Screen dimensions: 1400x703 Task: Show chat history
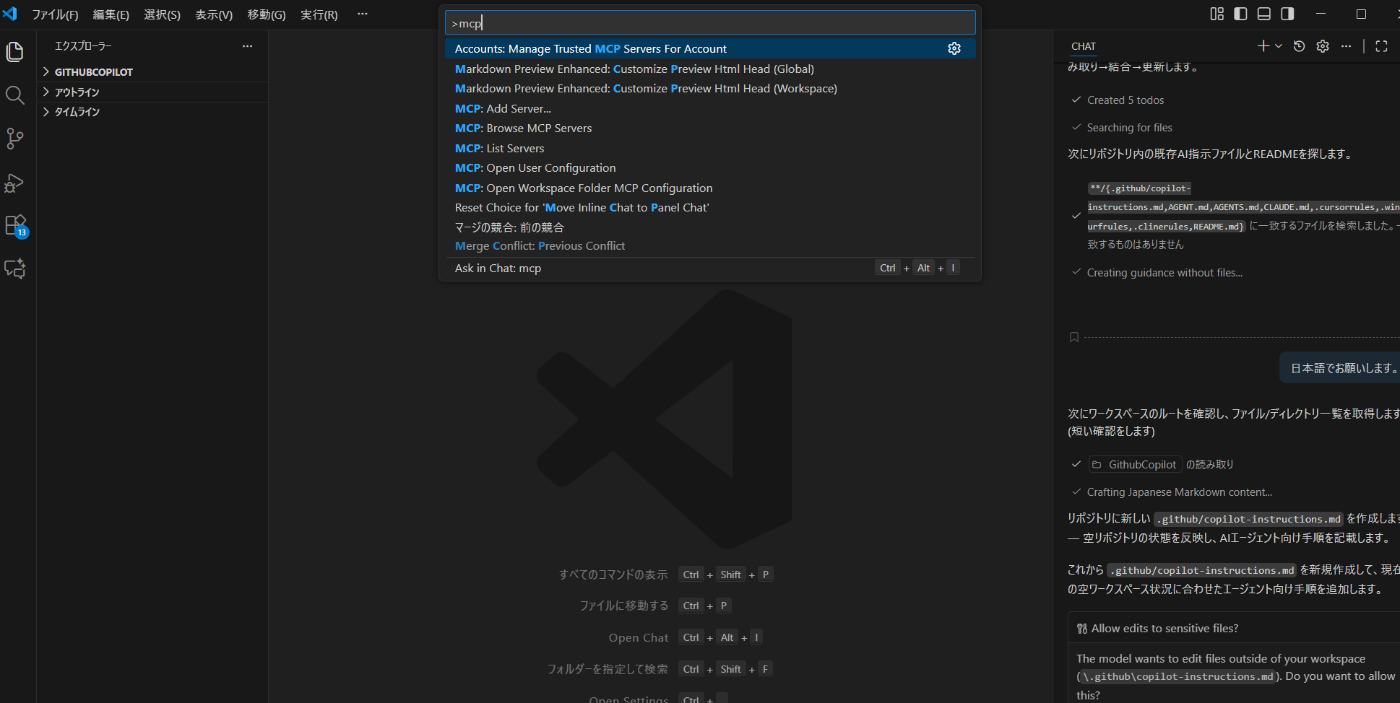pos(1299,46)
